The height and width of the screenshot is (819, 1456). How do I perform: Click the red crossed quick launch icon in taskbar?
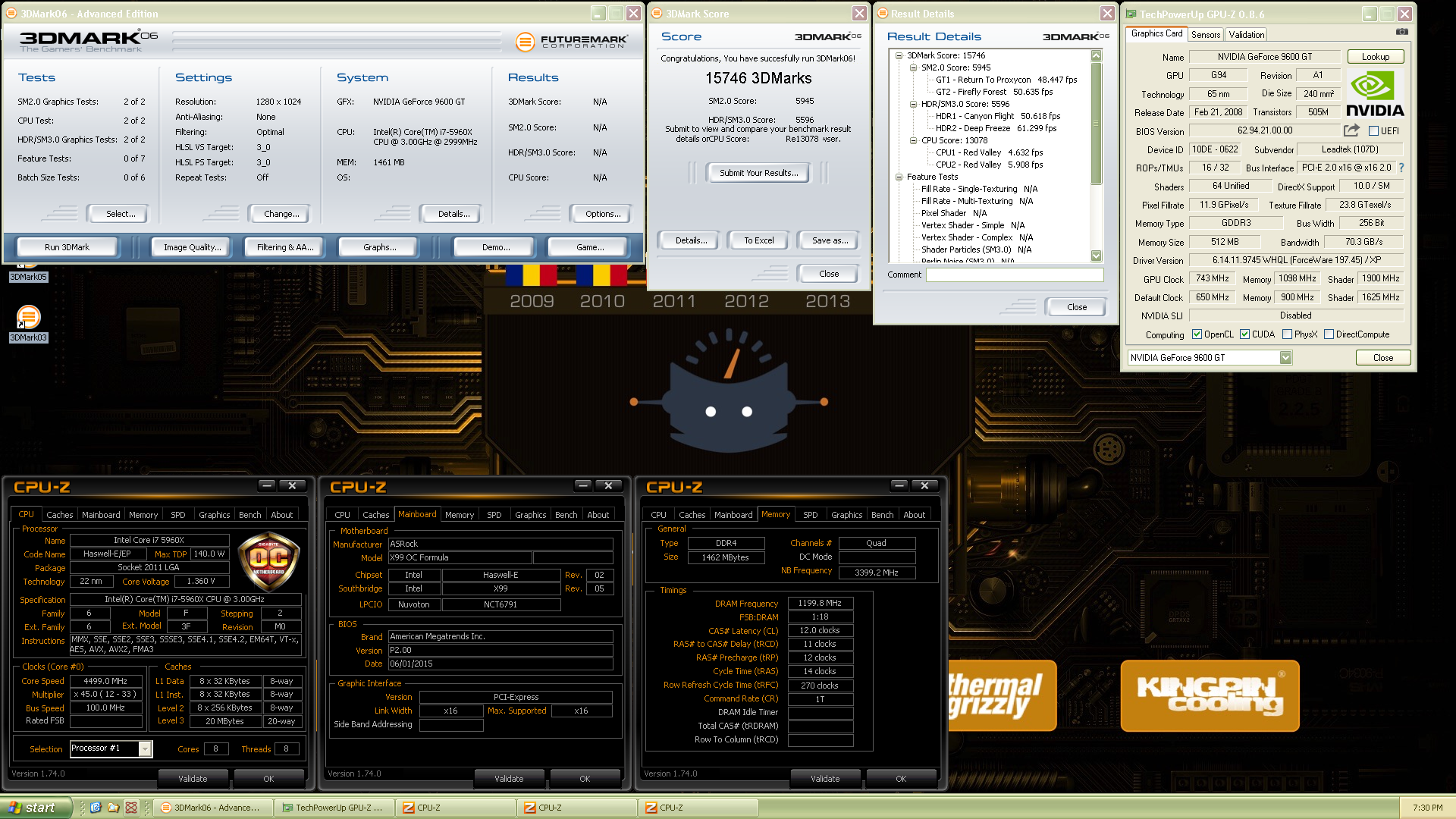click(130, 808)
